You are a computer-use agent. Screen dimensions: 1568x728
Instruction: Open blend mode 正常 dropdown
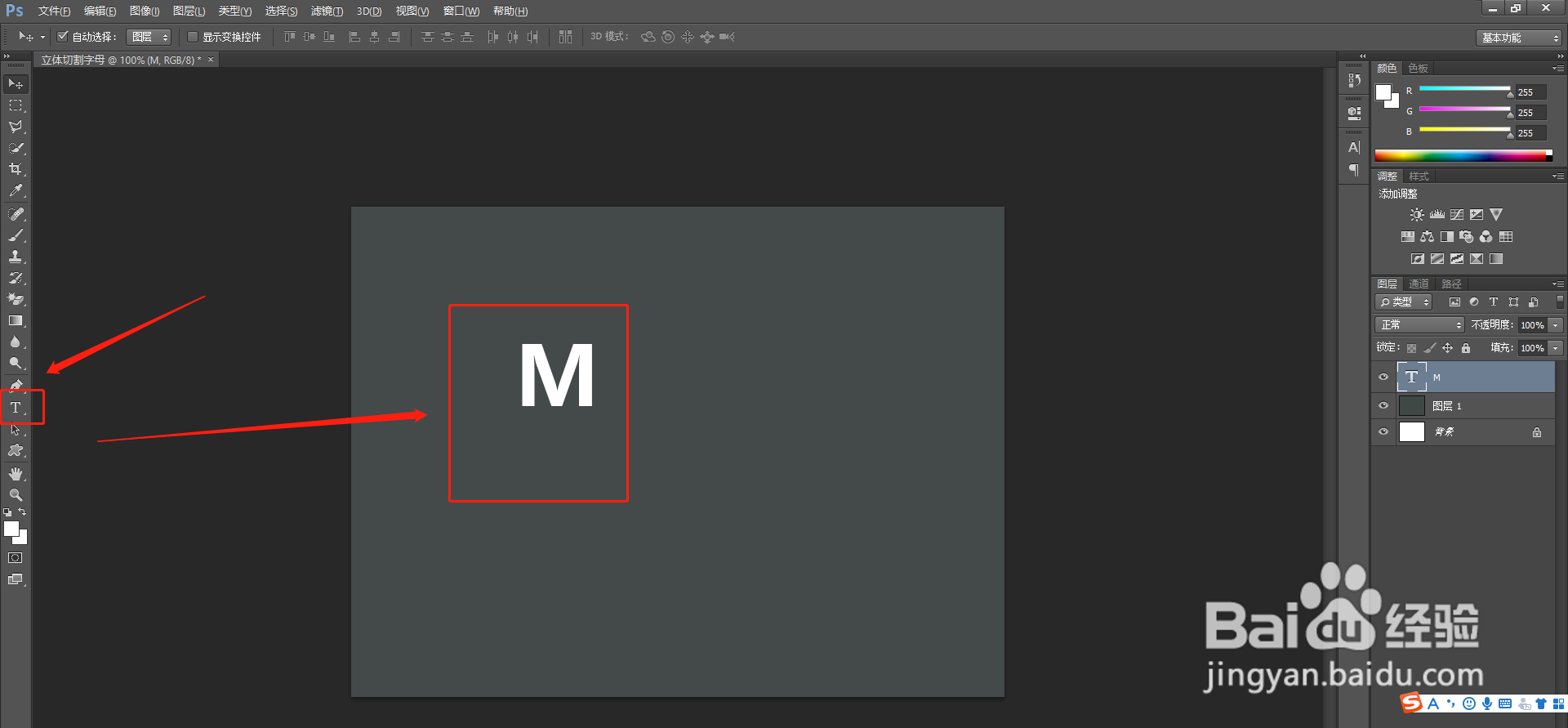[x=1419, y=325]
